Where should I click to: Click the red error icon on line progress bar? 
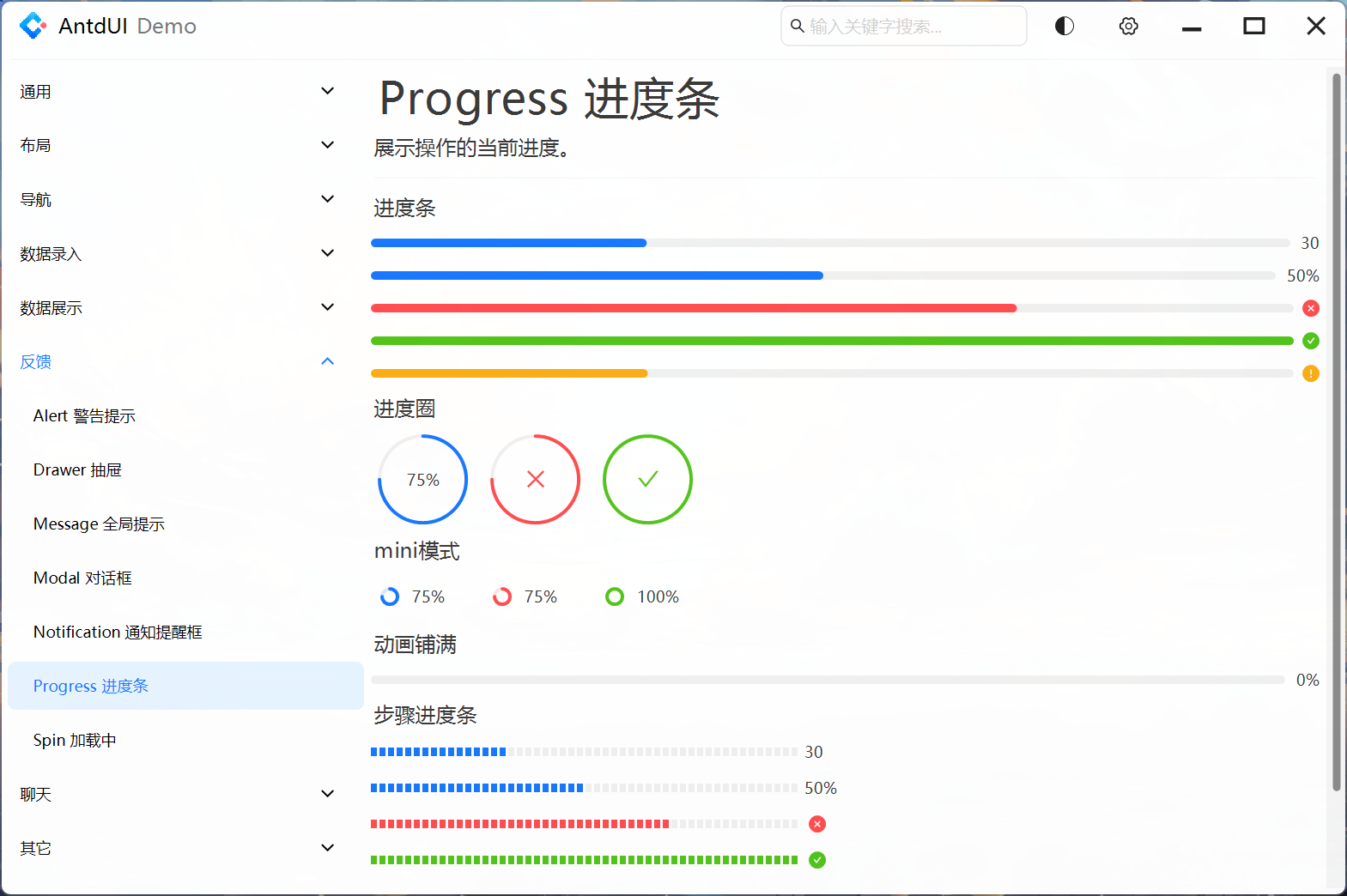1310,308
